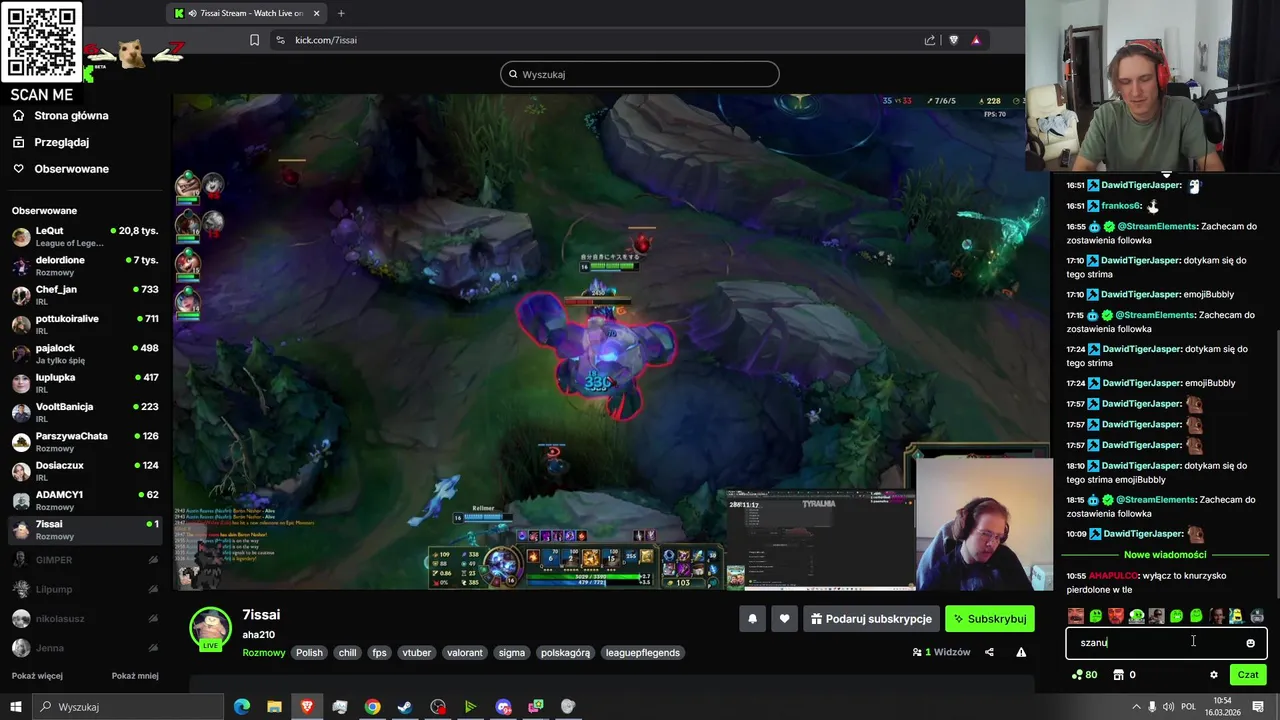1280x720 pixels.
Task: Open luplupka channel in followed list
Action: tap(84, 383)
